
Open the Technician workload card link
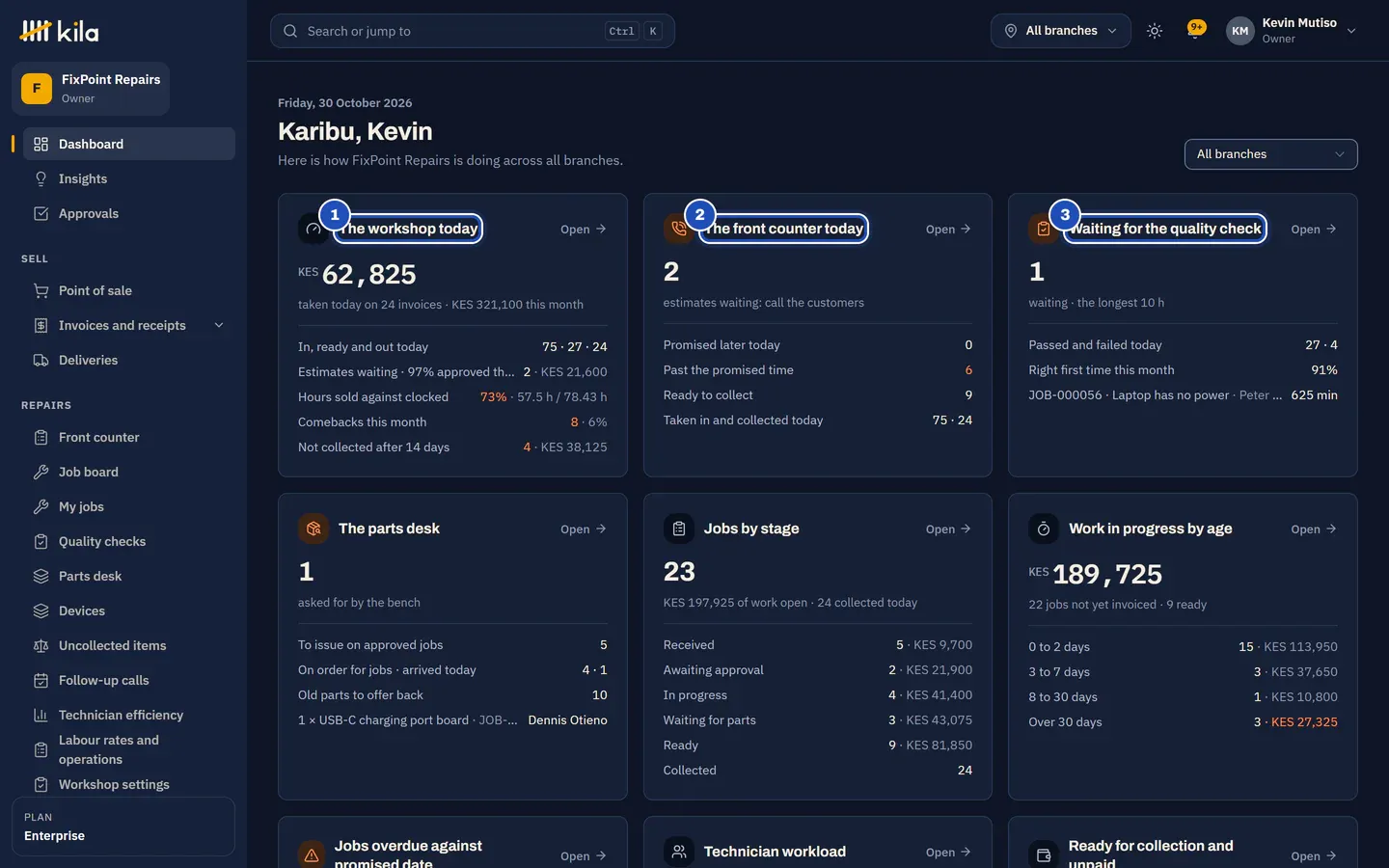pyautogui.click(x=949, y=852)
